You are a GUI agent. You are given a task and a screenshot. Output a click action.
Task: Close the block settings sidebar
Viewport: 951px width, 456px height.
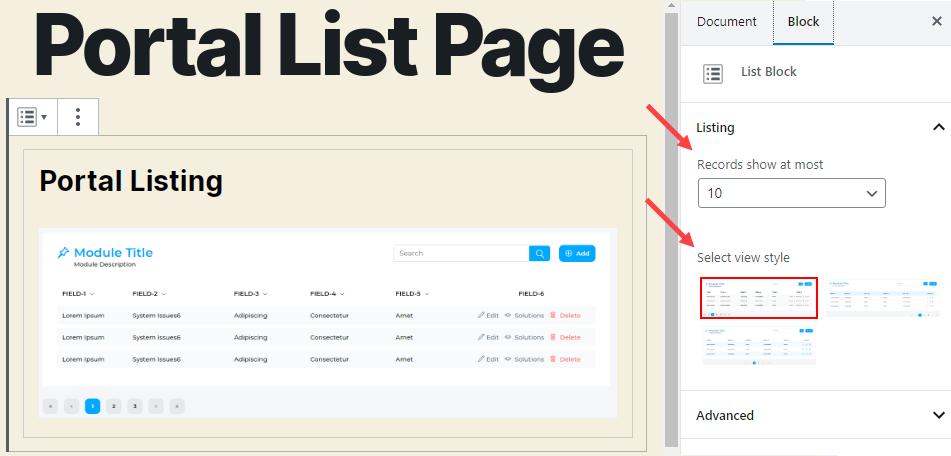click(935, 21)
